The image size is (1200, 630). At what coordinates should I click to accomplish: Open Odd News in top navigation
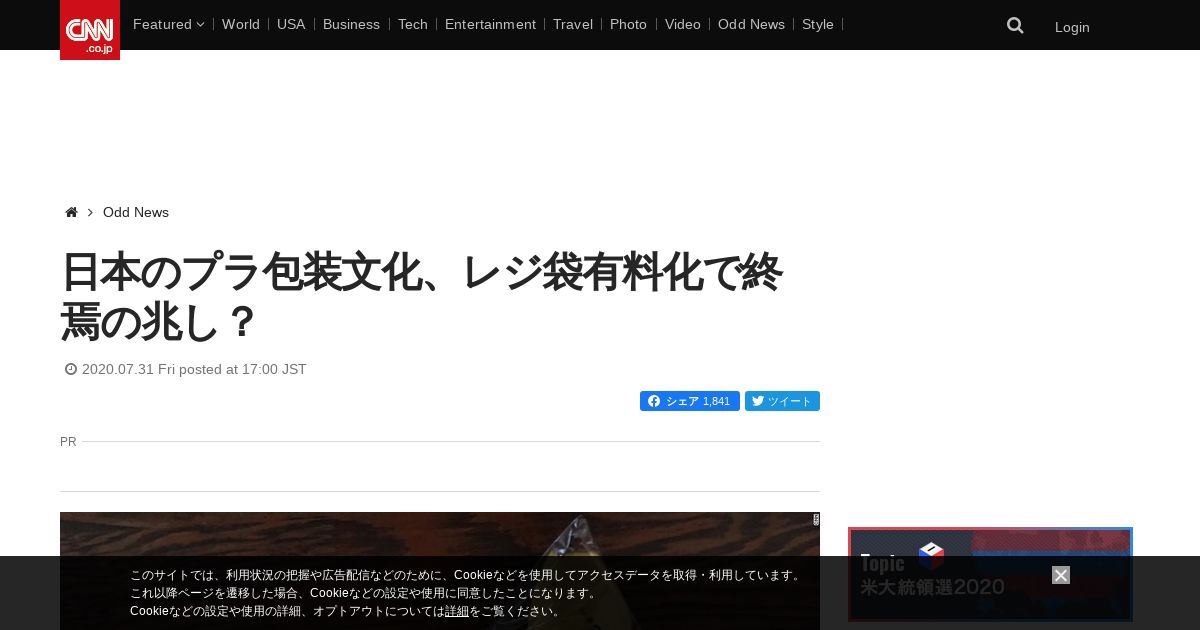click(751, 24)
